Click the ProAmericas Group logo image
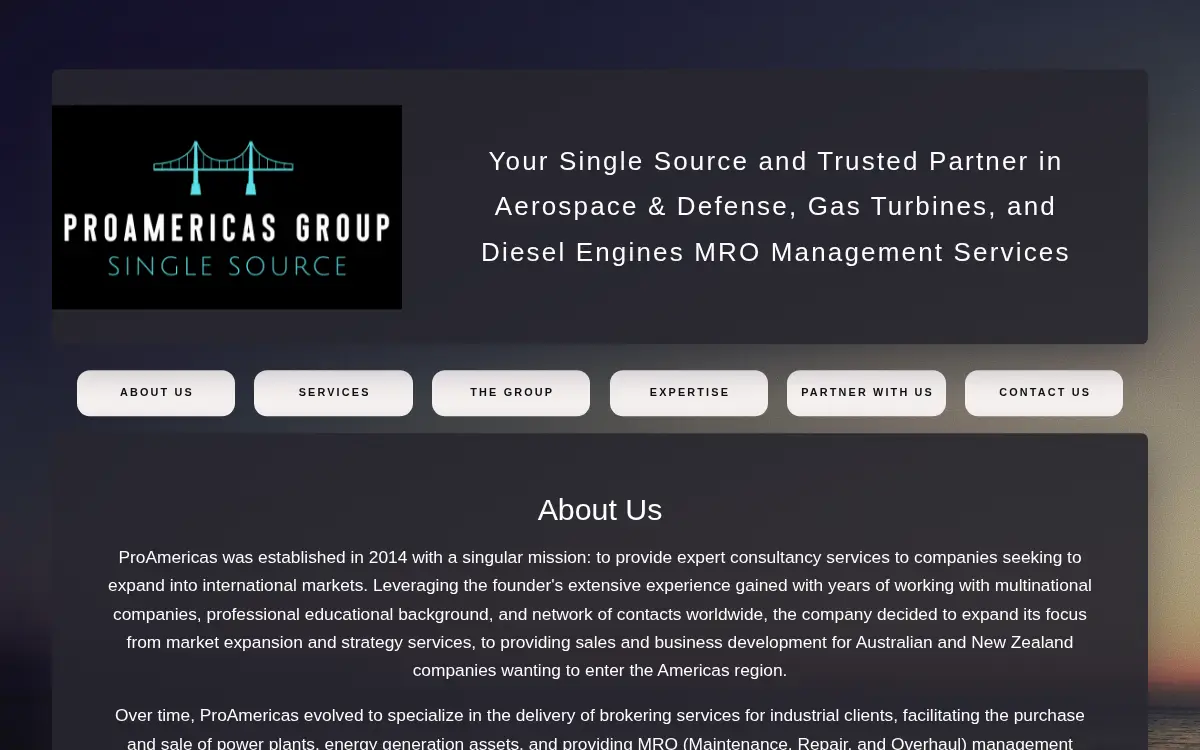Image resolution: width=1200 pixels, height=750 pixels. tap(227, 207)
